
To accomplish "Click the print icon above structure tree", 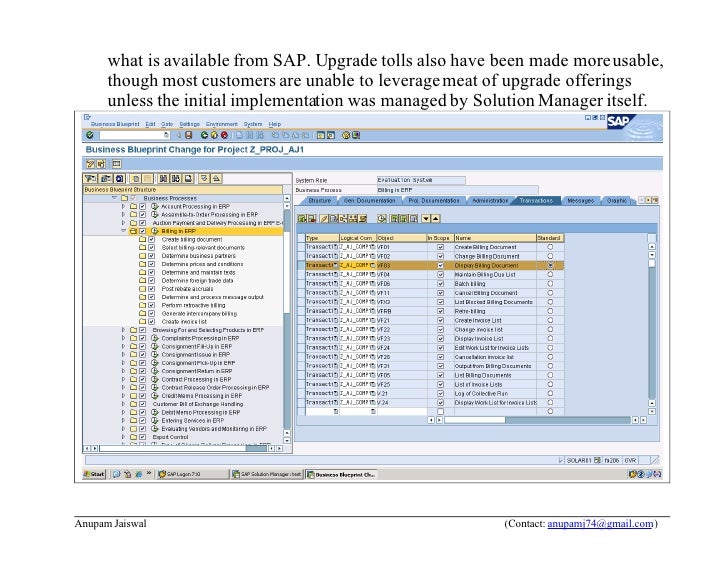I will (188, 178).
